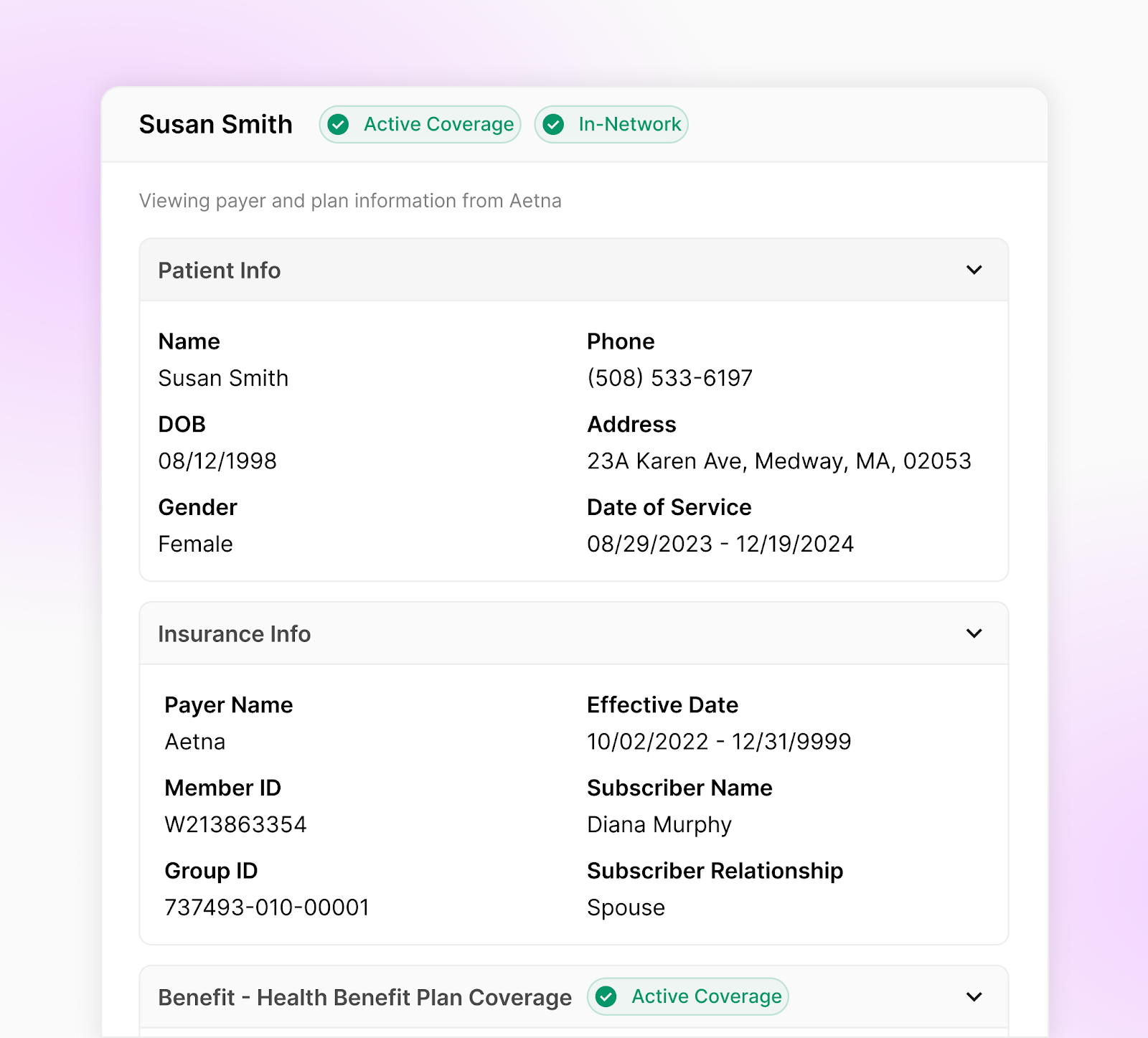Screen dimensions: 1148x1038
Task: Click the Aetna payer name value
Action: 195,742
